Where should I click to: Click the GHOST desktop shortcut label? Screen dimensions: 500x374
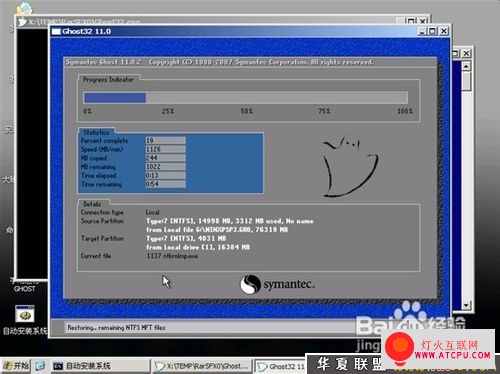pos(24,289)
